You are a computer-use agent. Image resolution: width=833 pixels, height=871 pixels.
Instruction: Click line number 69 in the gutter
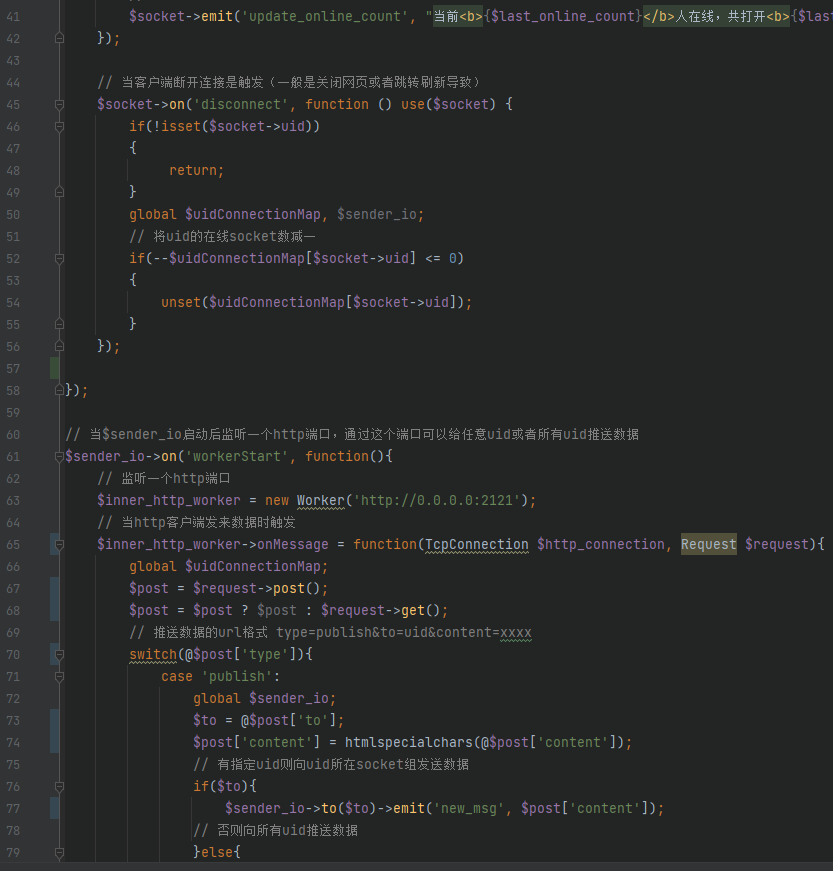pos(13,633)
